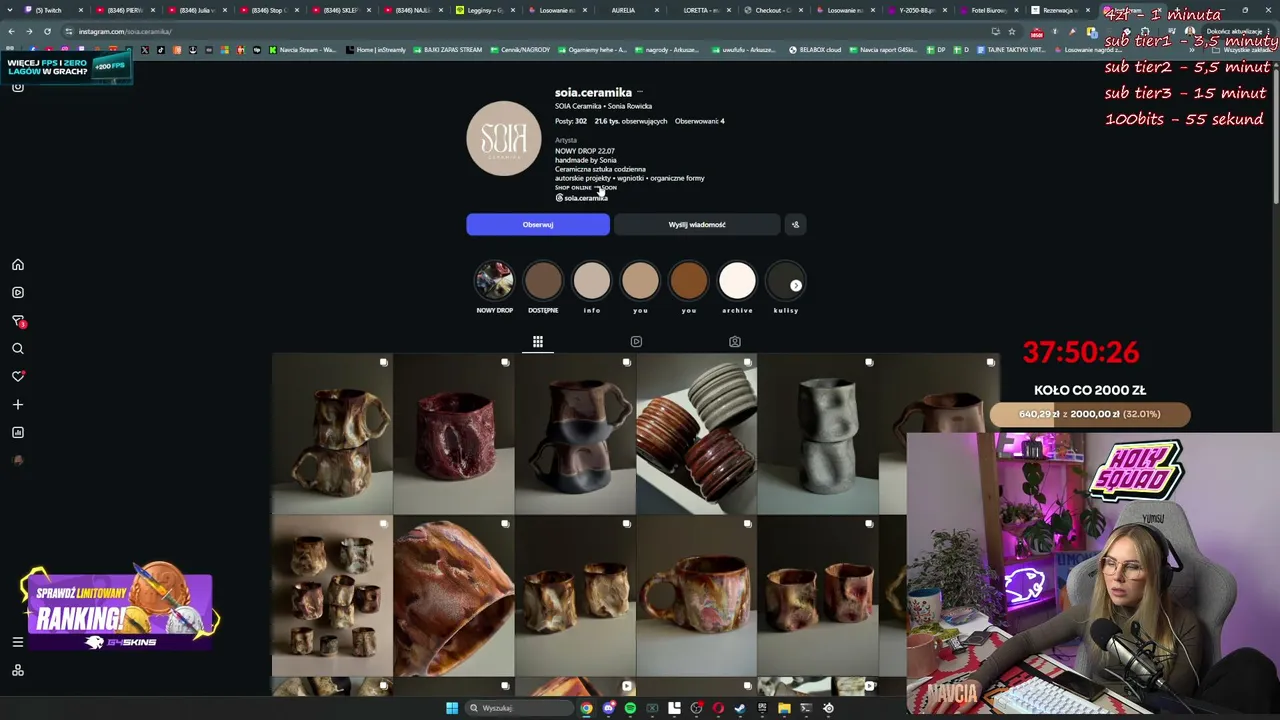Open the soia.ceramika Threads link

click(581, 198)
